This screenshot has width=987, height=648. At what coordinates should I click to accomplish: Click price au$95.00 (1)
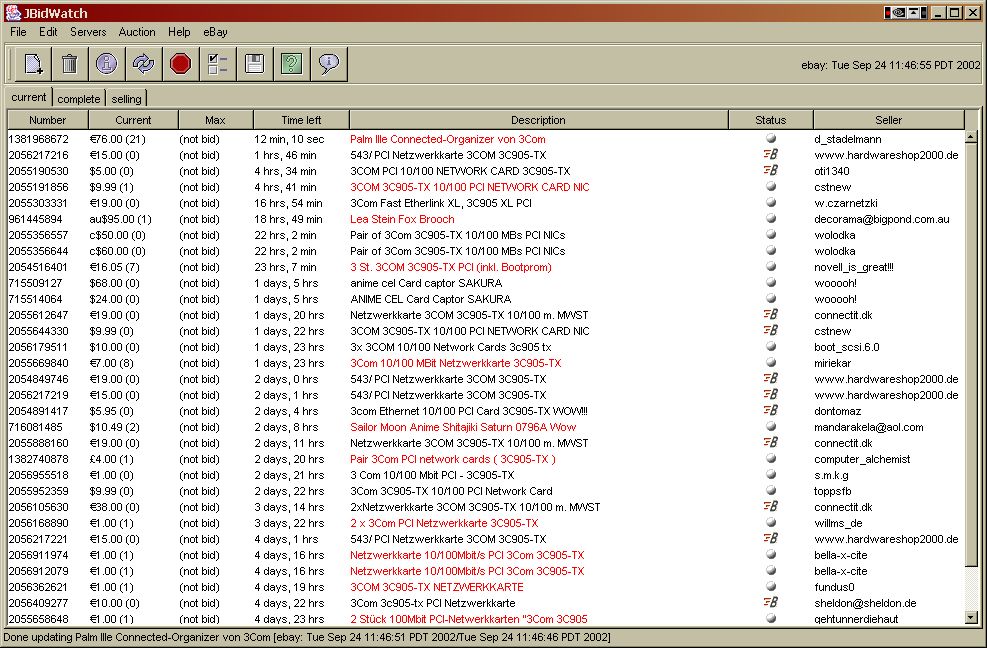click(x=120, y=219)
